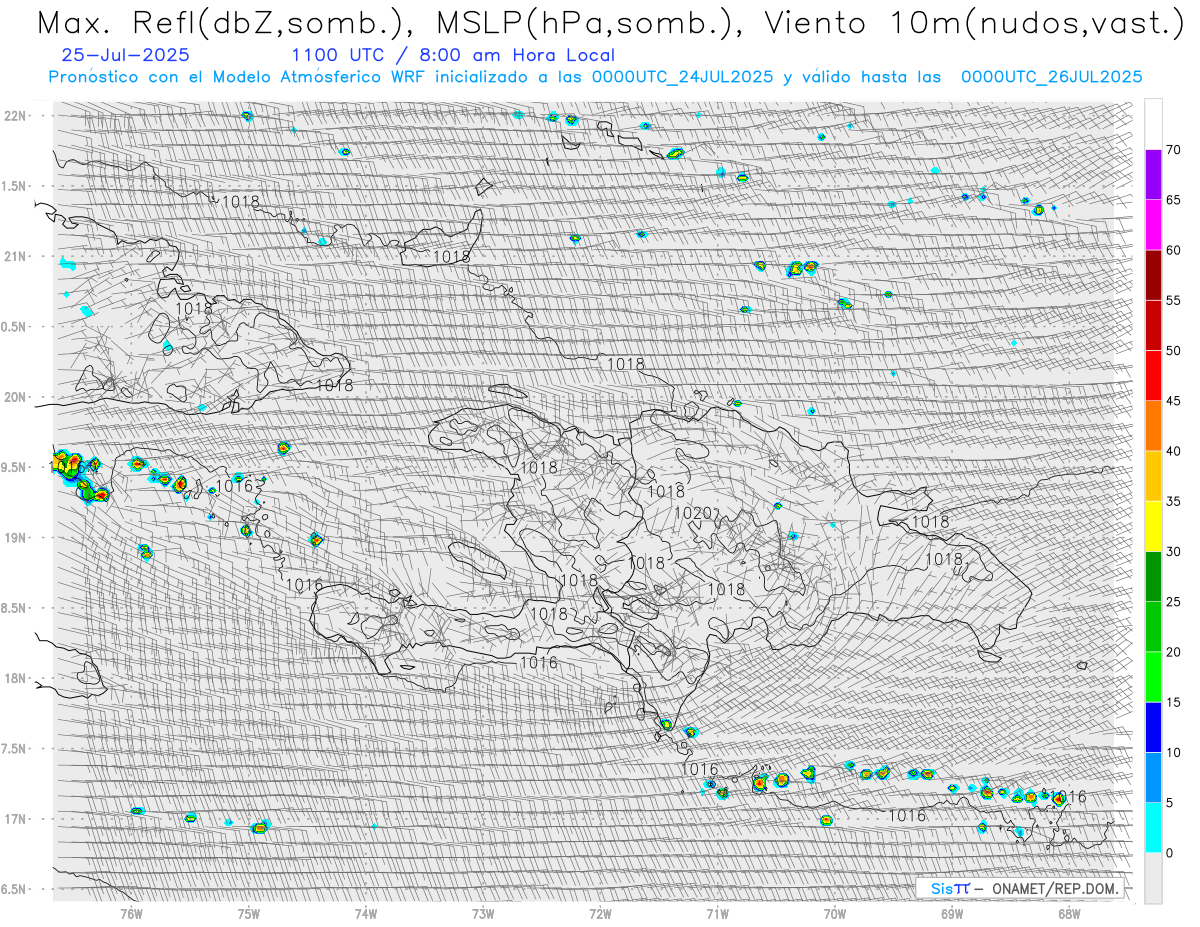Click the '9.5N' latitude label
Viewport: 1200px width, 927px height.
15,467
